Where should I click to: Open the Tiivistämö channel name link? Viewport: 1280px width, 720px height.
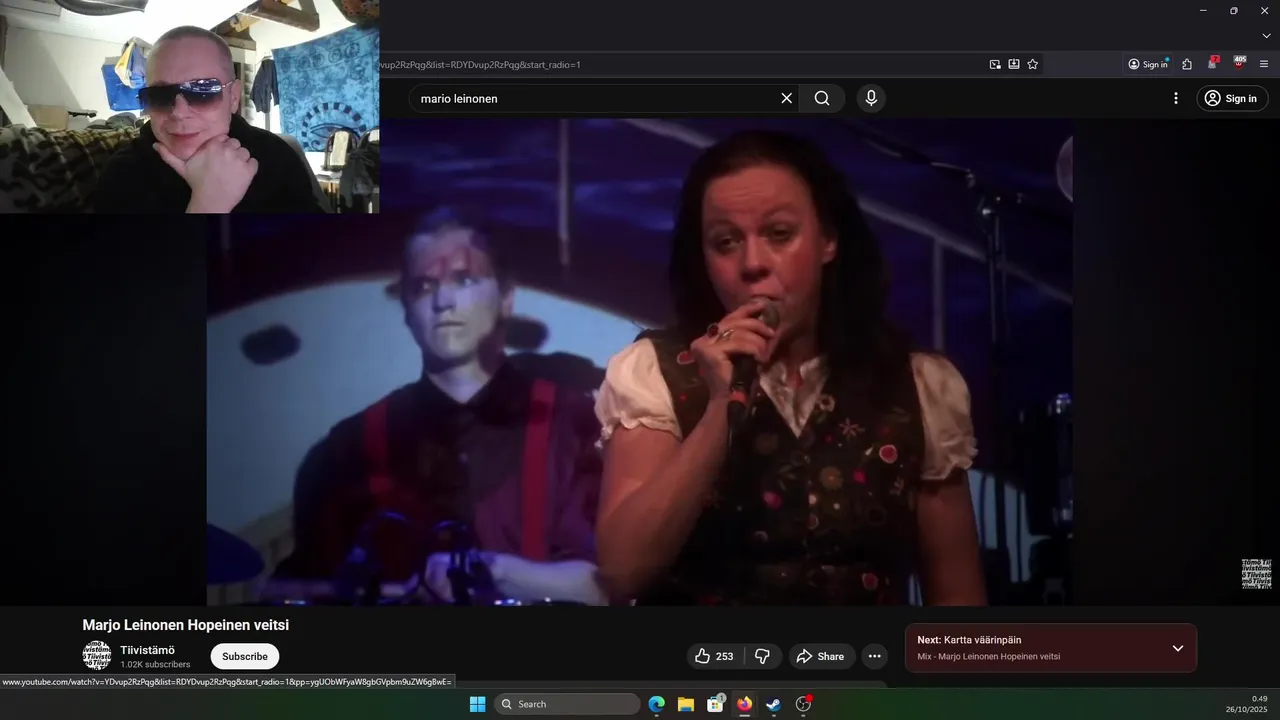tap(147, 650)
